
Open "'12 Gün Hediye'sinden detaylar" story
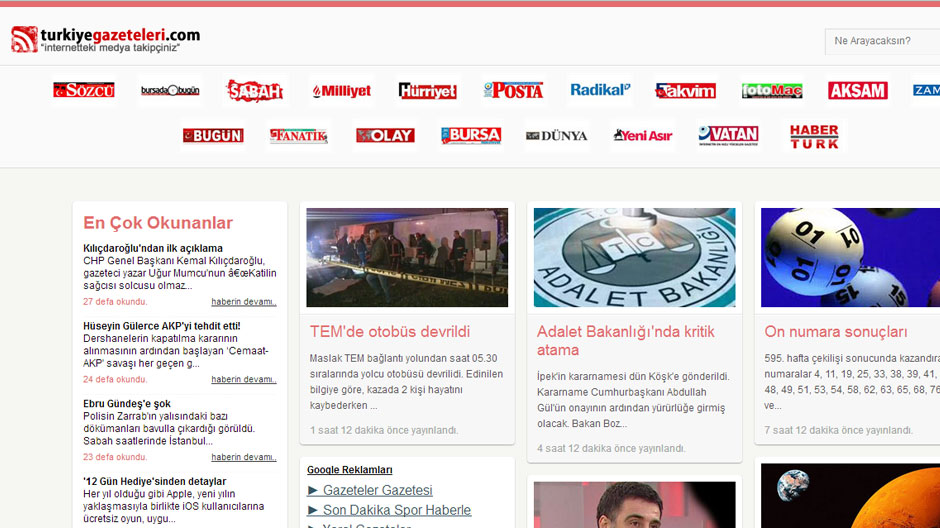[155, 481]
